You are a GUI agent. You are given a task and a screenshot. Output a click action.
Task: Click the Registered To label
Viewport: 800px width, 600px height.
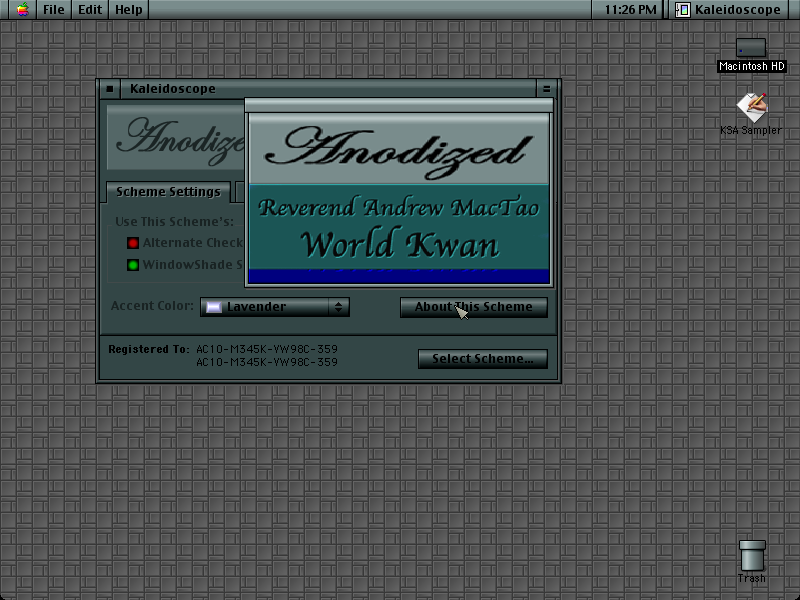[x=148, y=349]
